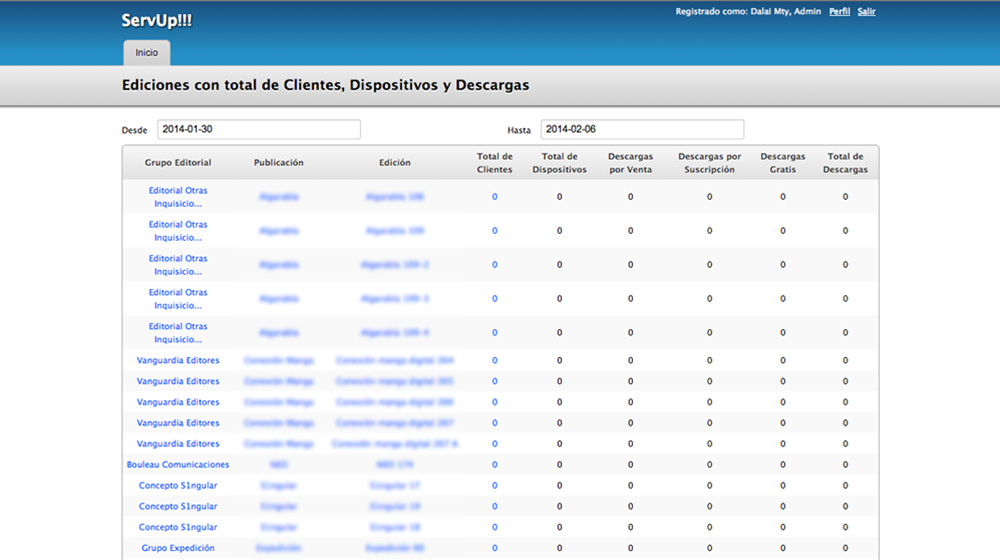Click the Descargas Gratis column header
The height and width of the screenshot is (560, 1000).
pos(782,163)
